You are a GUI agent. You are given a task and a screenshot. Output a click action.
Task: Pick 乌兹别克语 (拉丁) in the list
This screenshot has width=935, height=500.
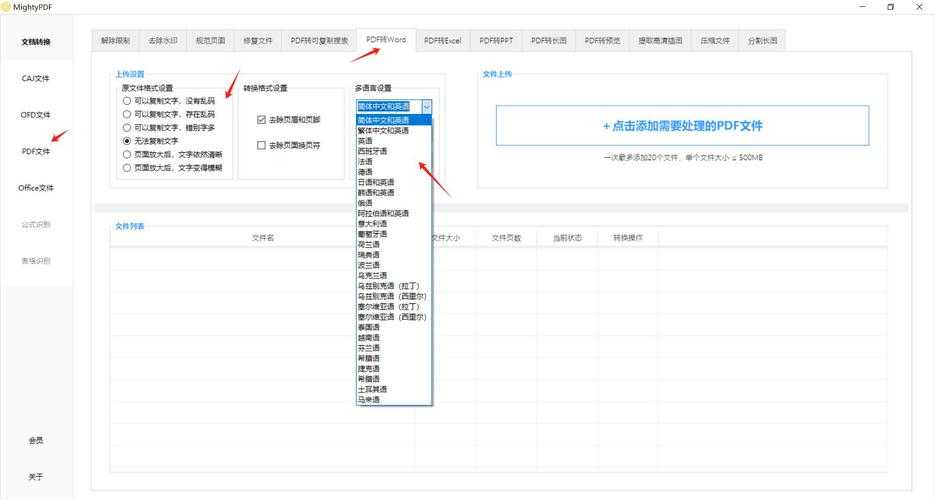(394, 285)
